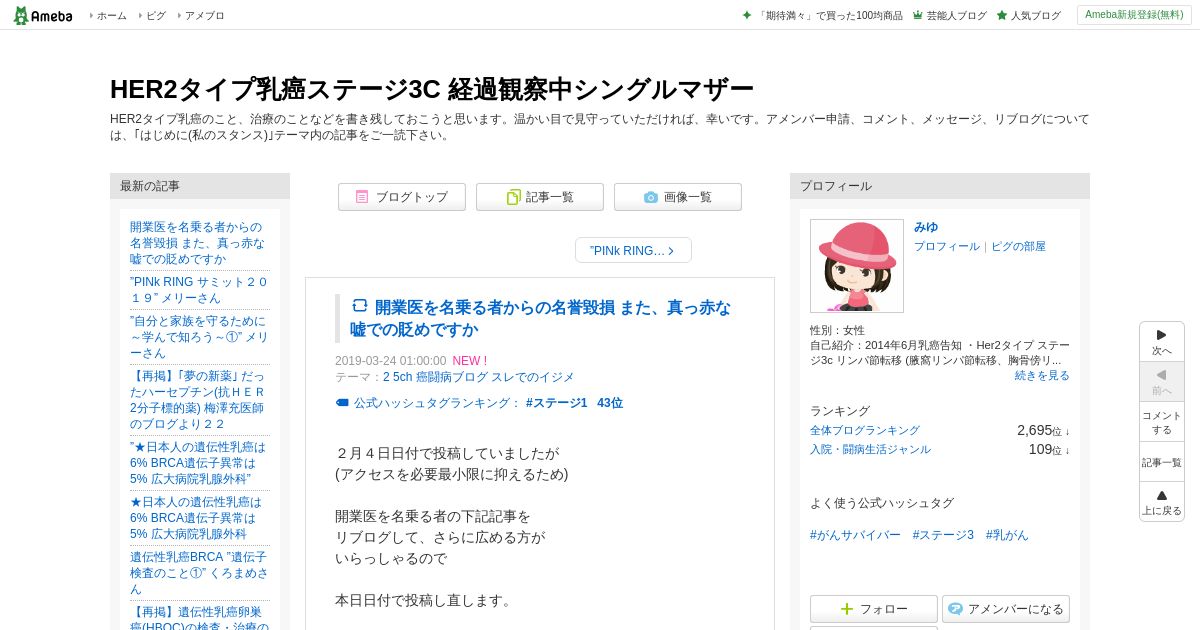Click the speech bubble icon on アメンバーになる
This screenshot has height=630, width=1200.
956,609
